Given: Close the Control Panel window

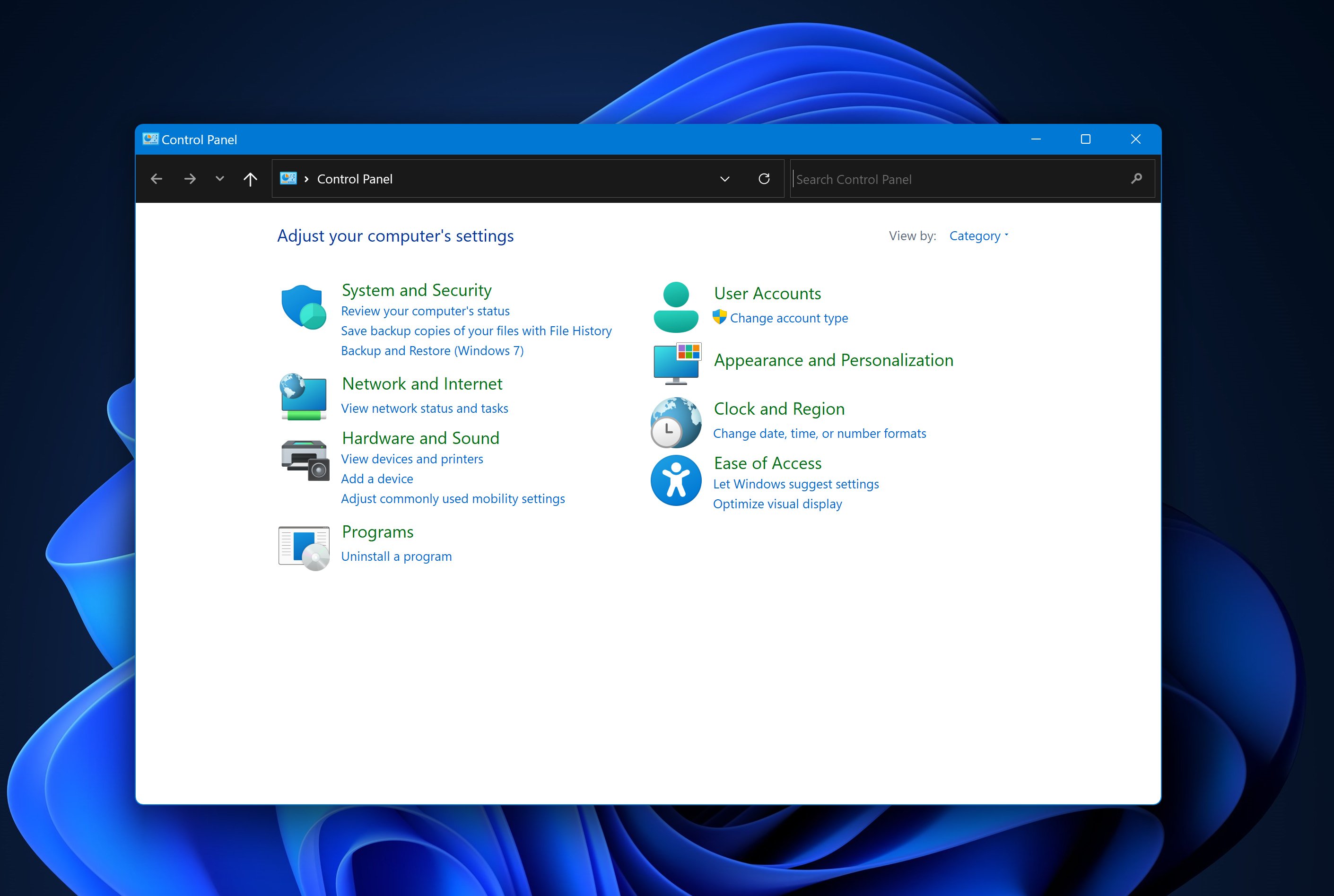Looking at the screenshot, I should pos(1136,139).
